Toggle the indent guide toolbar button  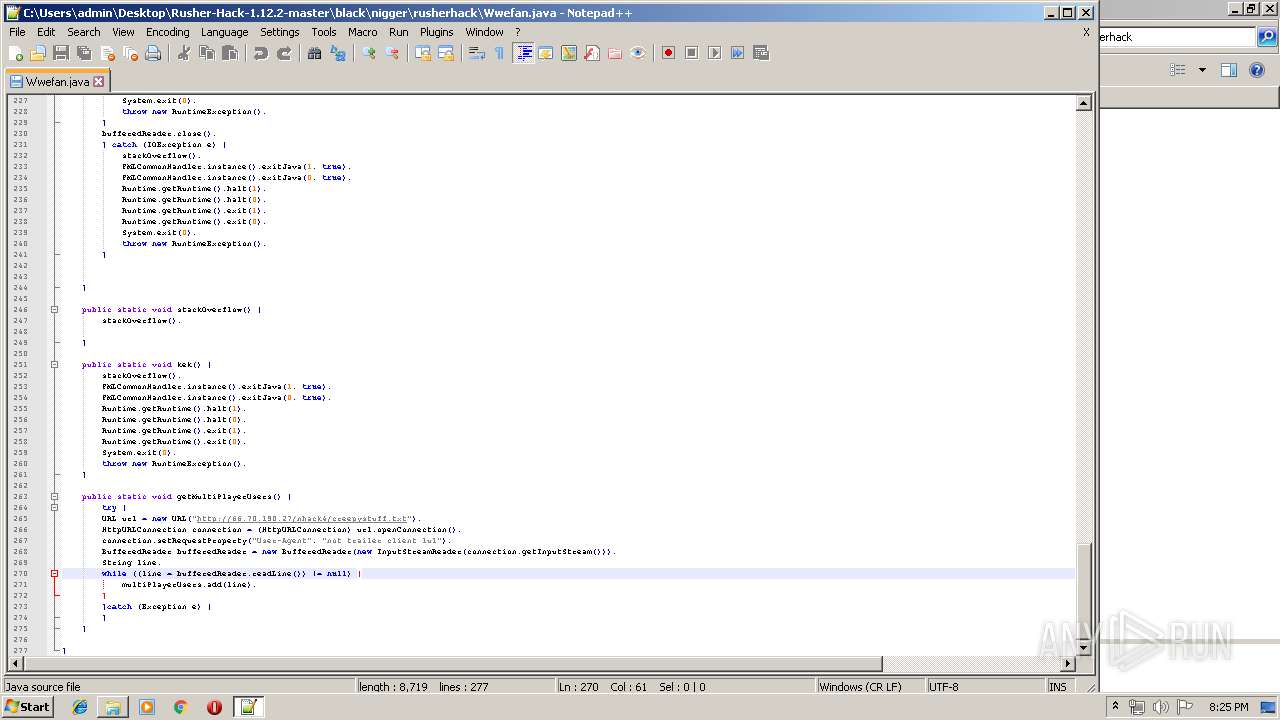(523, 53)
